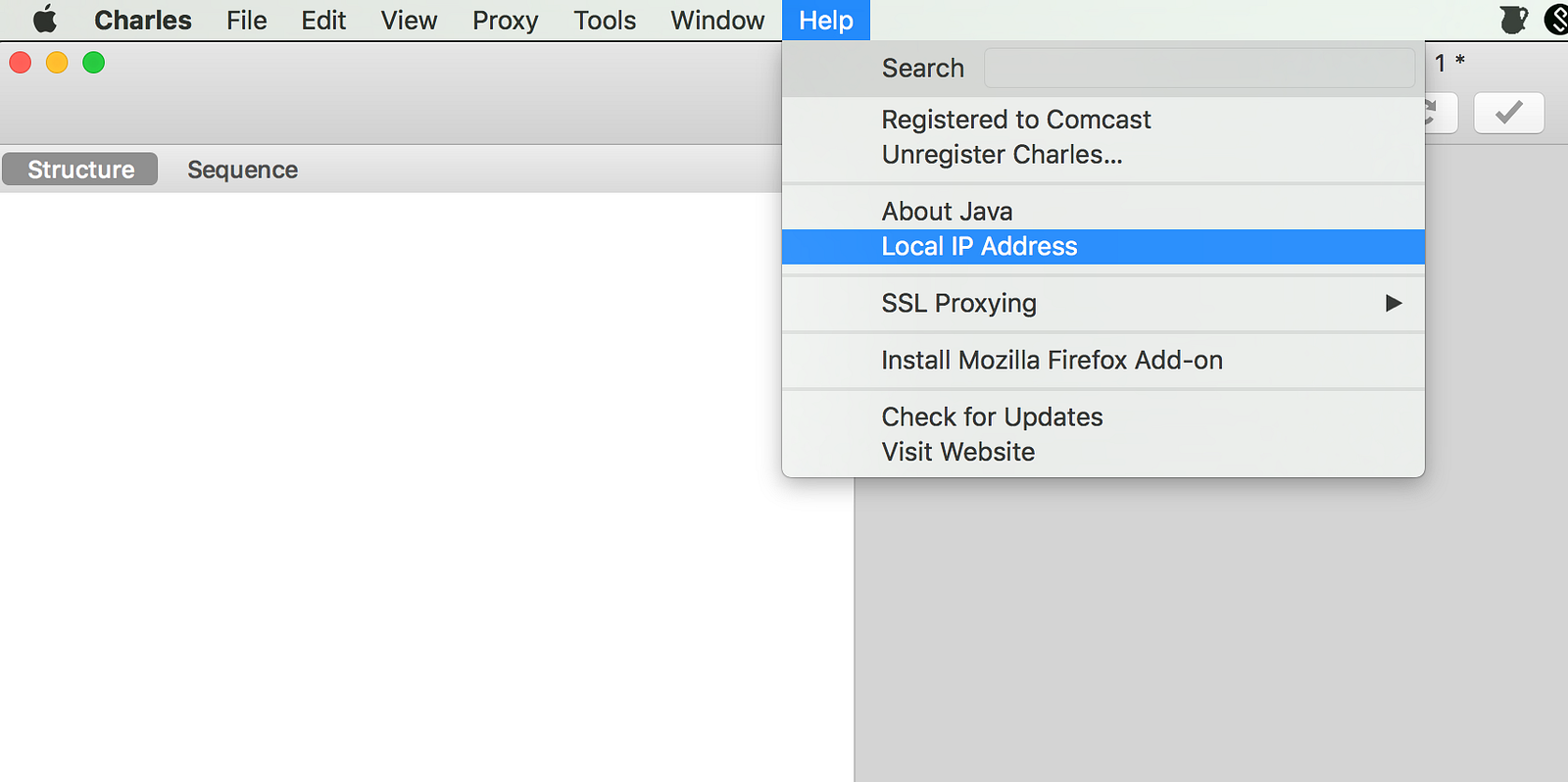Click the green zoom window button
The image size is (1568, 782).
pos(94,63)
